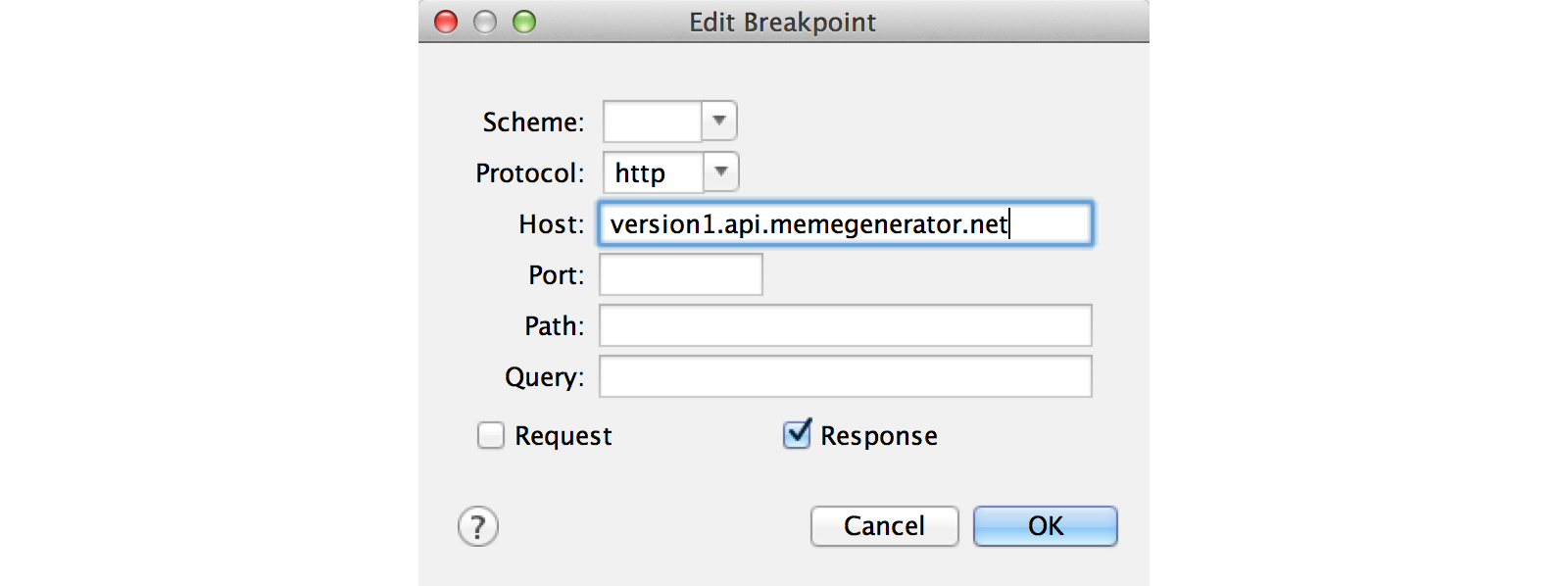Click the empty Query input field
Viewport: 1568px width, 586px height.
(x=845, y=376)
